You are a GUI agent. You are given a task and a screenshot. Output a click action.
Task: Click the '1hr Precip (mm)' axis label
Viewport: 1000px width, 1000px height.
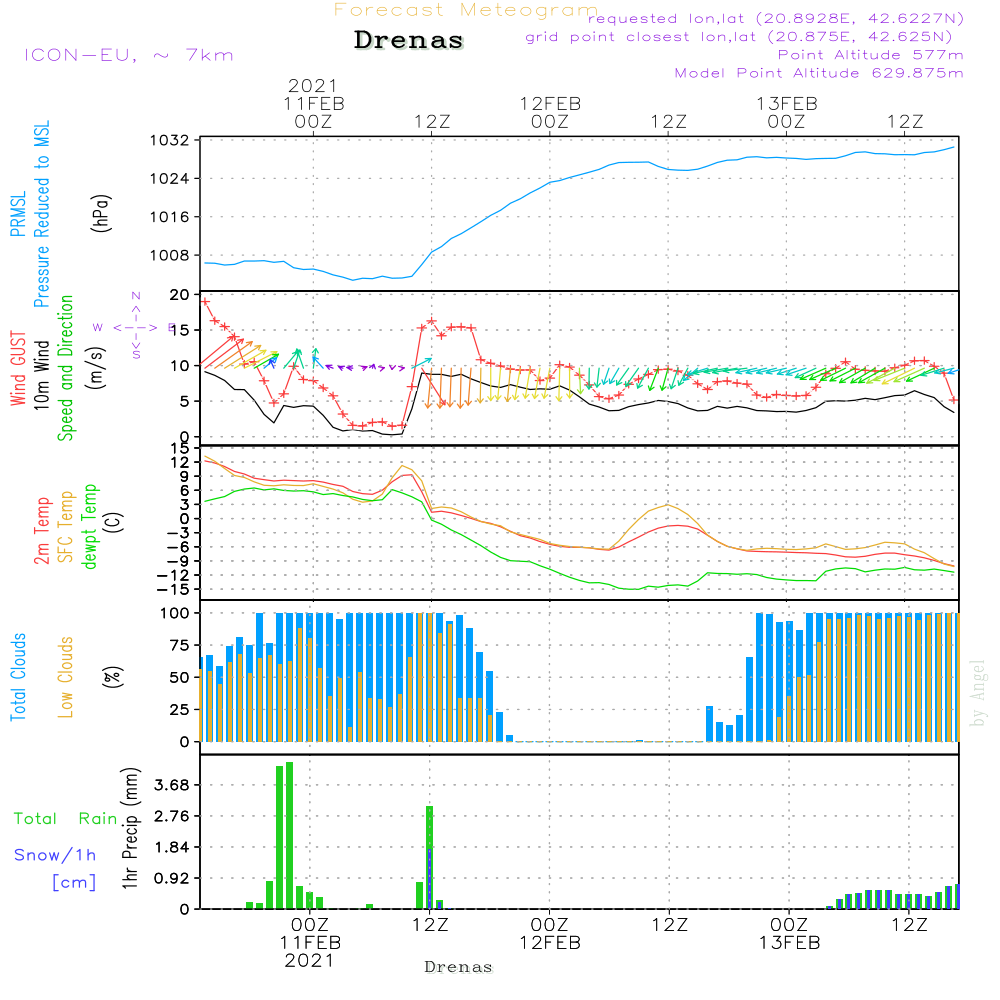(x=130, y=828)
